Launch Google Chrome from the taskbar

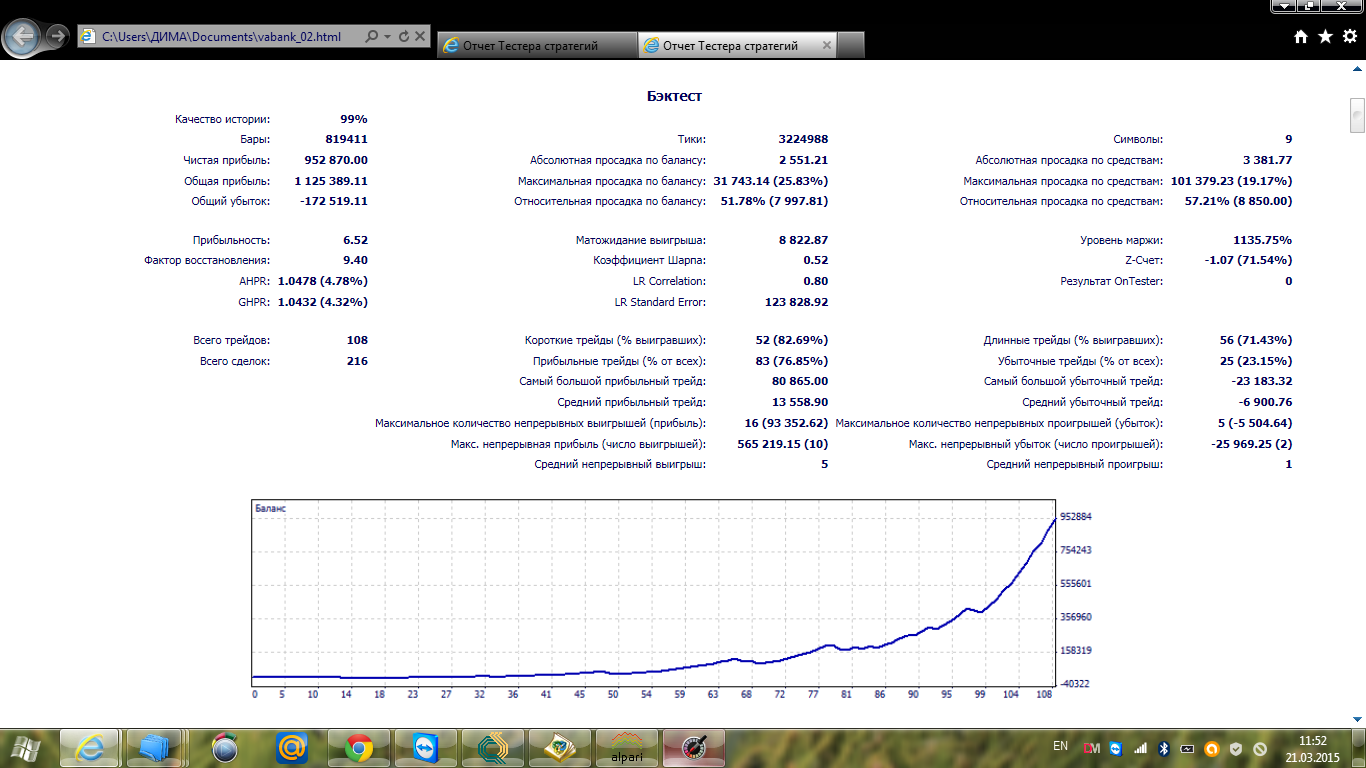pyautogui.click(x=359, y=747)
